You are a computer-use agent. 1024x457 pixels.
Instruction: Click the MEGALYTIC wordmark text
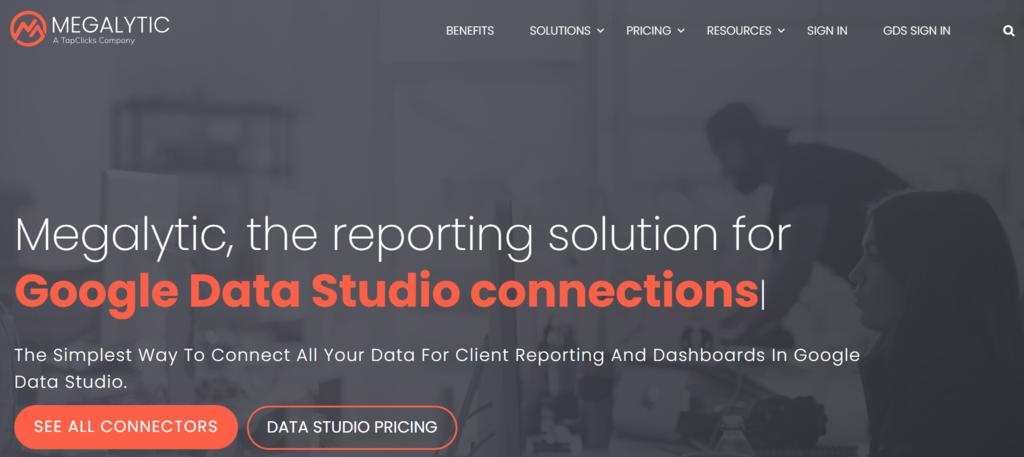pos(110,25)
